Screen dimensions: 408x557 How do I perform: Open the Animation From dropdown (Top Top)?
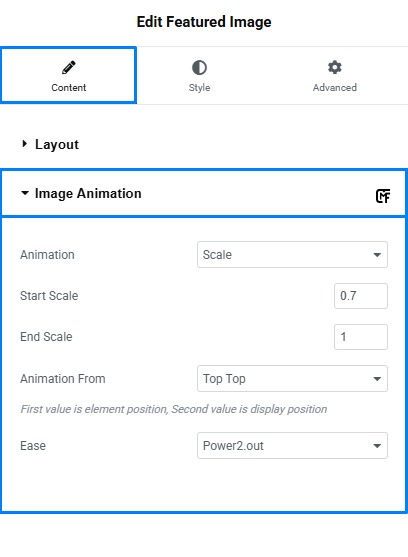point(292,379)
